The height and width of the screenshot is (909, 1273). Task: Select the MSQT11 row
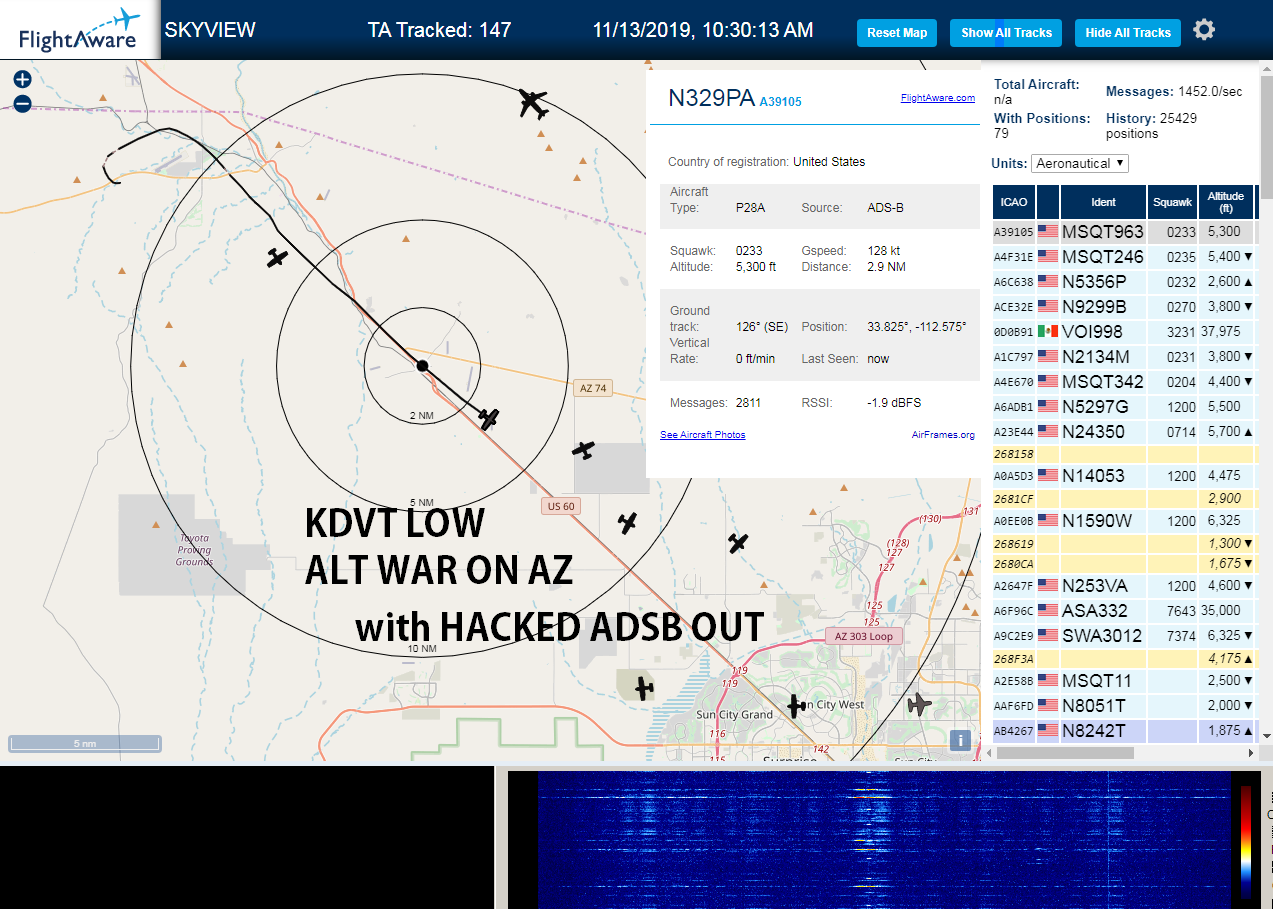coord(1124,681)
